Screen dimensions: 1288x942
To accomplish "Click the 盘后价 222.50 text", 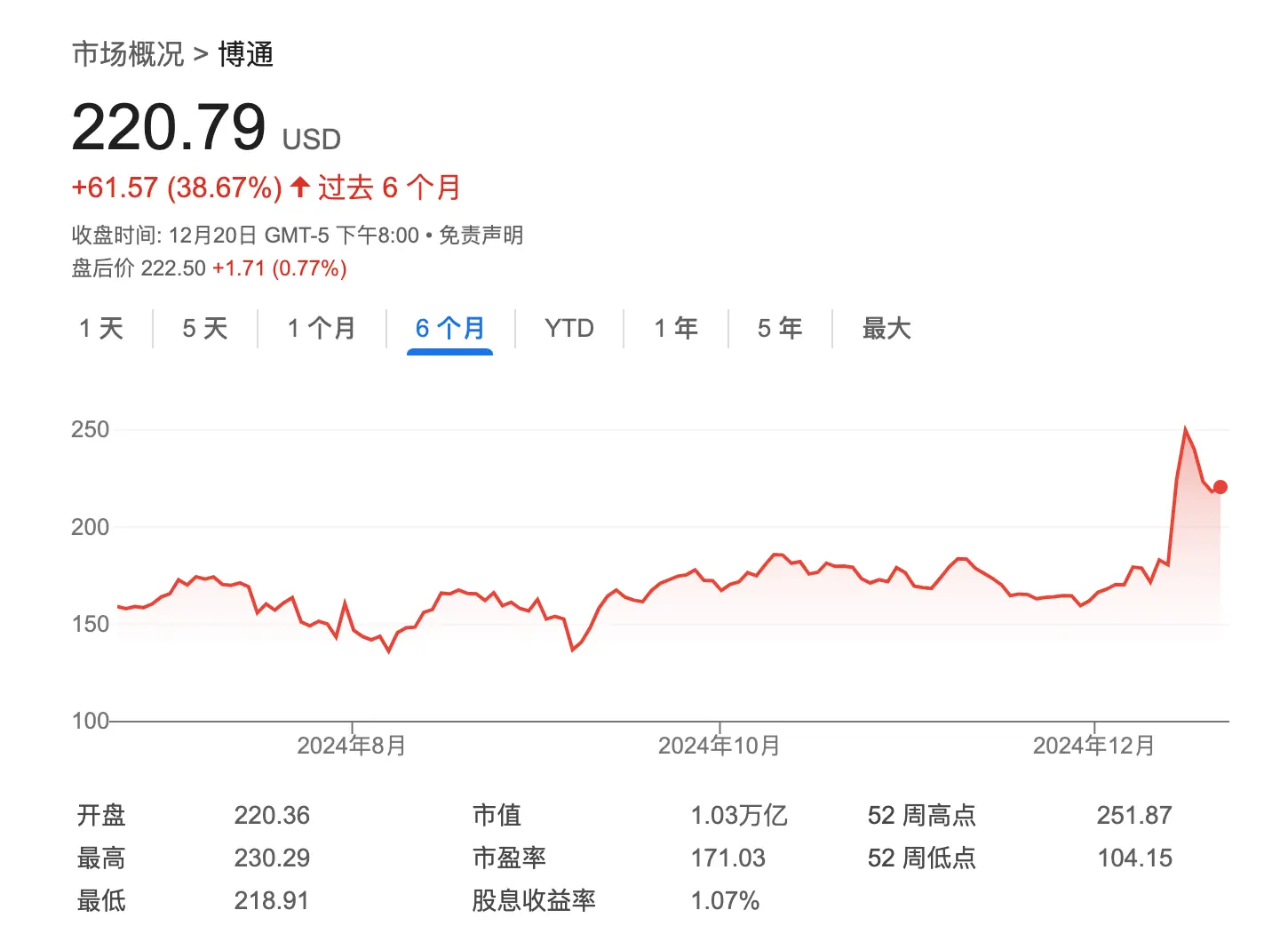I will (139, 268).
